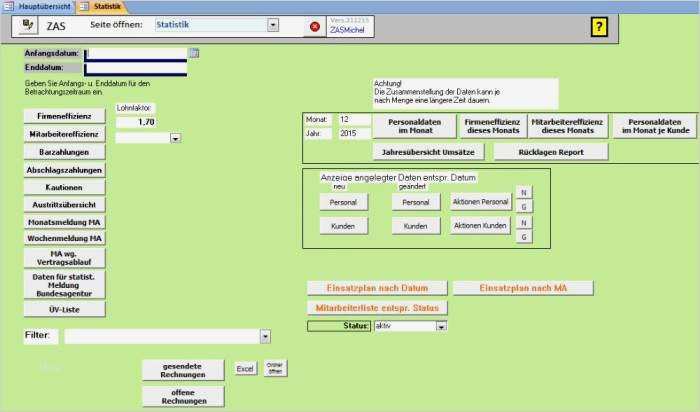Switch to the Hauptübersicht tab
700x412 pixels.
38,6
